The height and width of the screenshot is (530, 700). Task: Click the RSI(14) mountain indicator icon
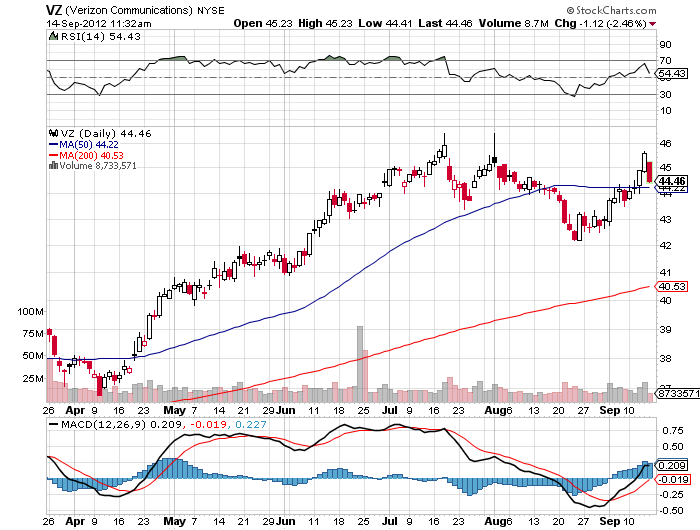click(53, 36)
